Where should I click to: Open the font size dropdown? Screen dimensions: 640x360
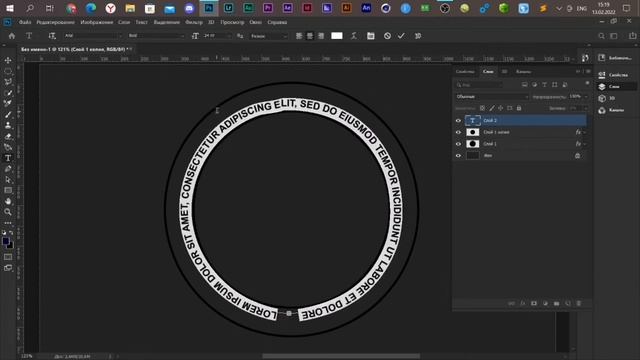pos(217,36)
